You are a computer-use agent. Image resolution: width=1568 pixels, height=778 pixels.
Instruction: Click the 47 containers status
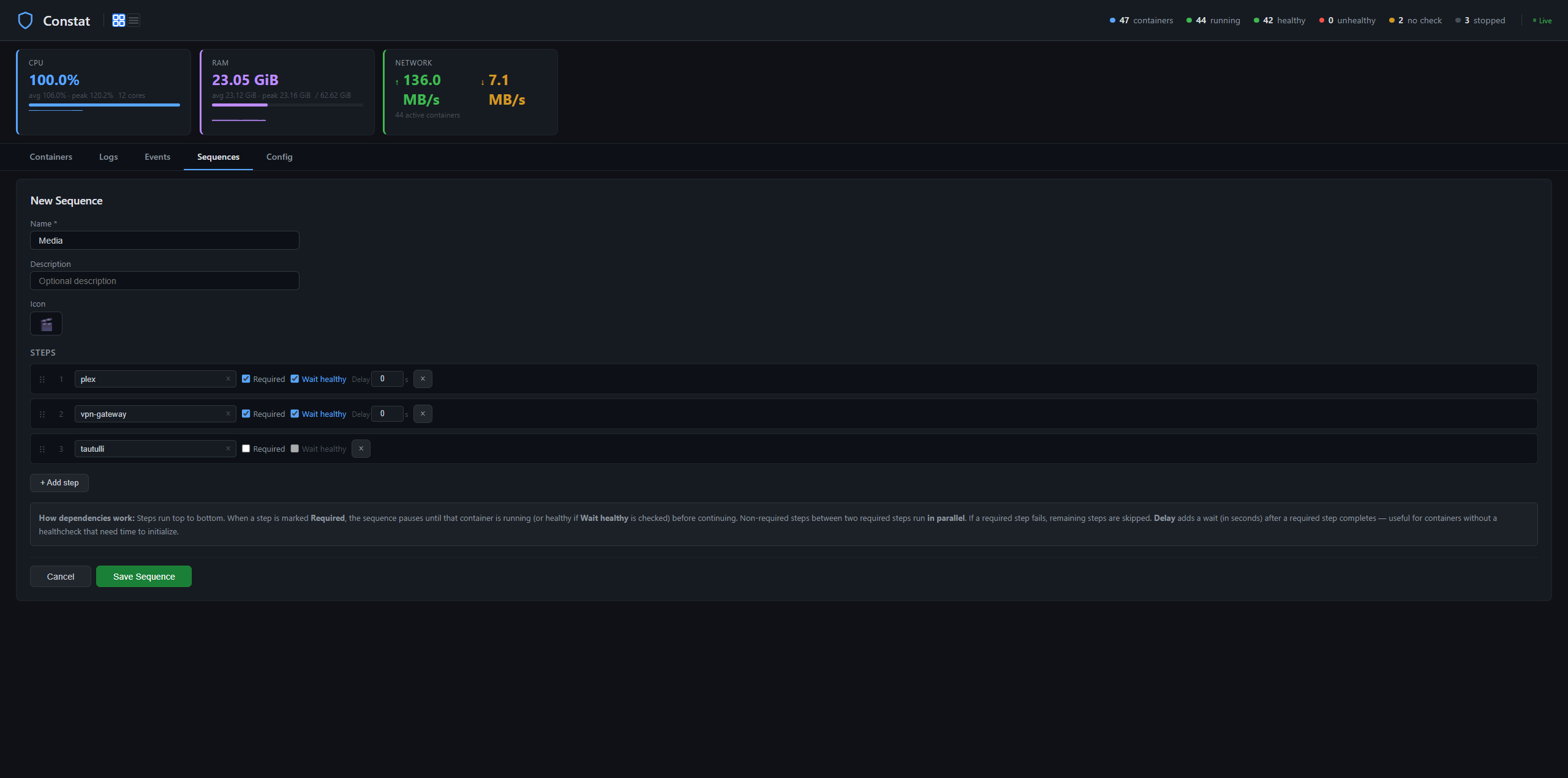click(1142, 21)
